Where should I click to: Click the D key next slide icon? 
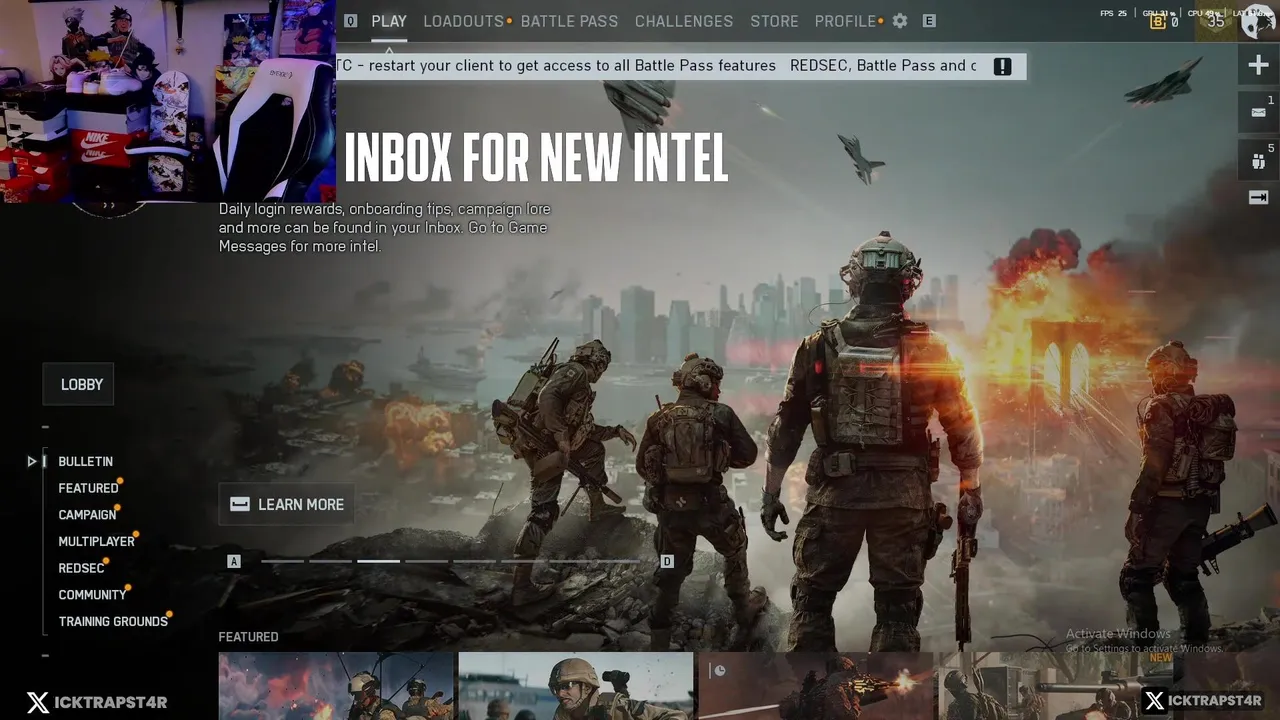coord(667,561)
